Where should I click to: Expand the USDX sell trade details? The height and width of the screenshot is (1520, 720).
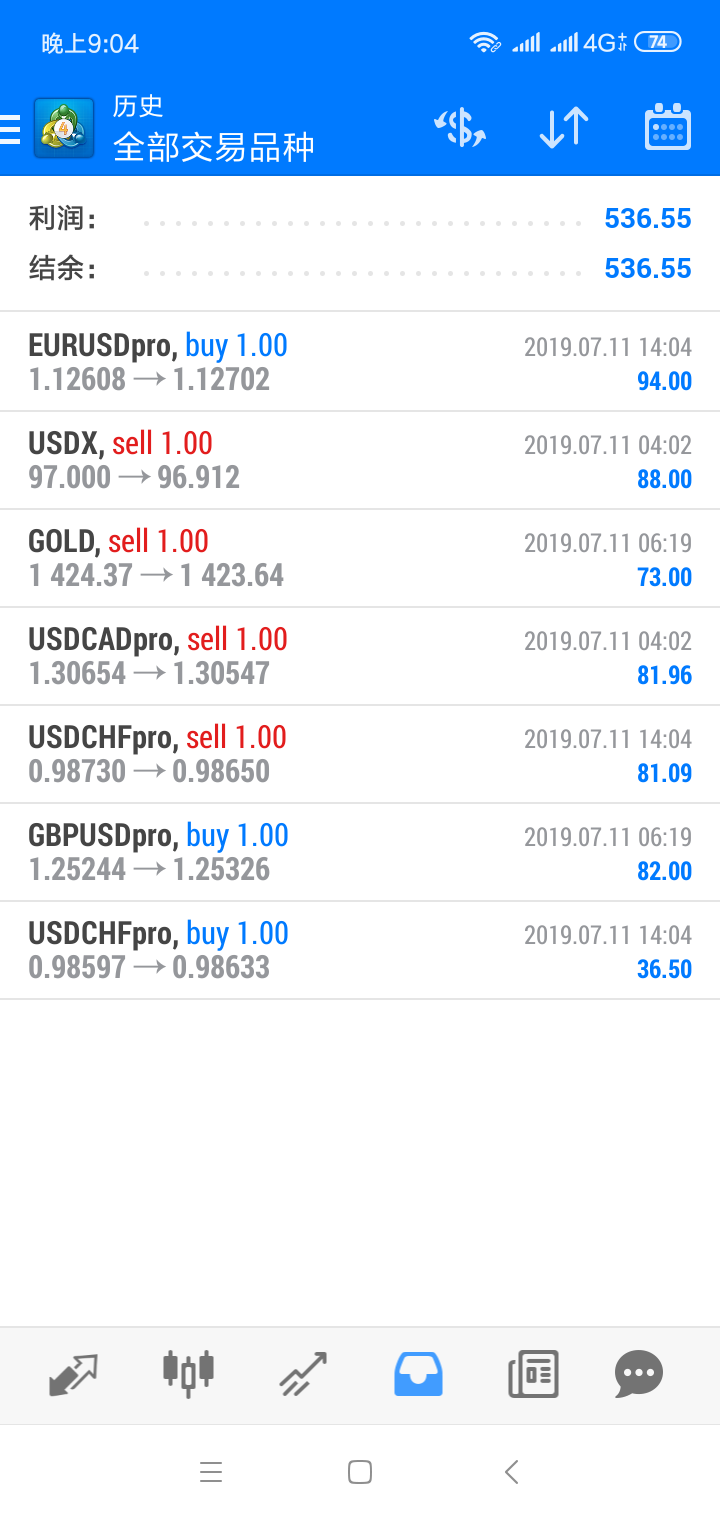pos(360,460)
